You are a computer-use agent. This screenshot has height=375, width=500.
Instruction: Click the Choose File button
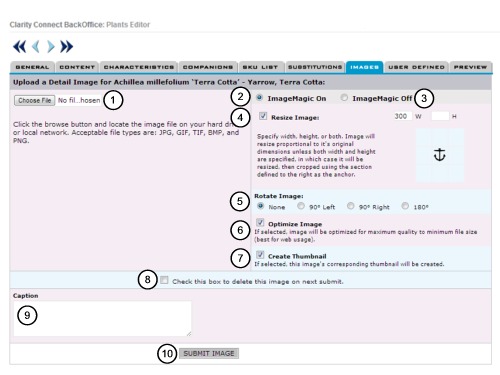tap(34, 100)
